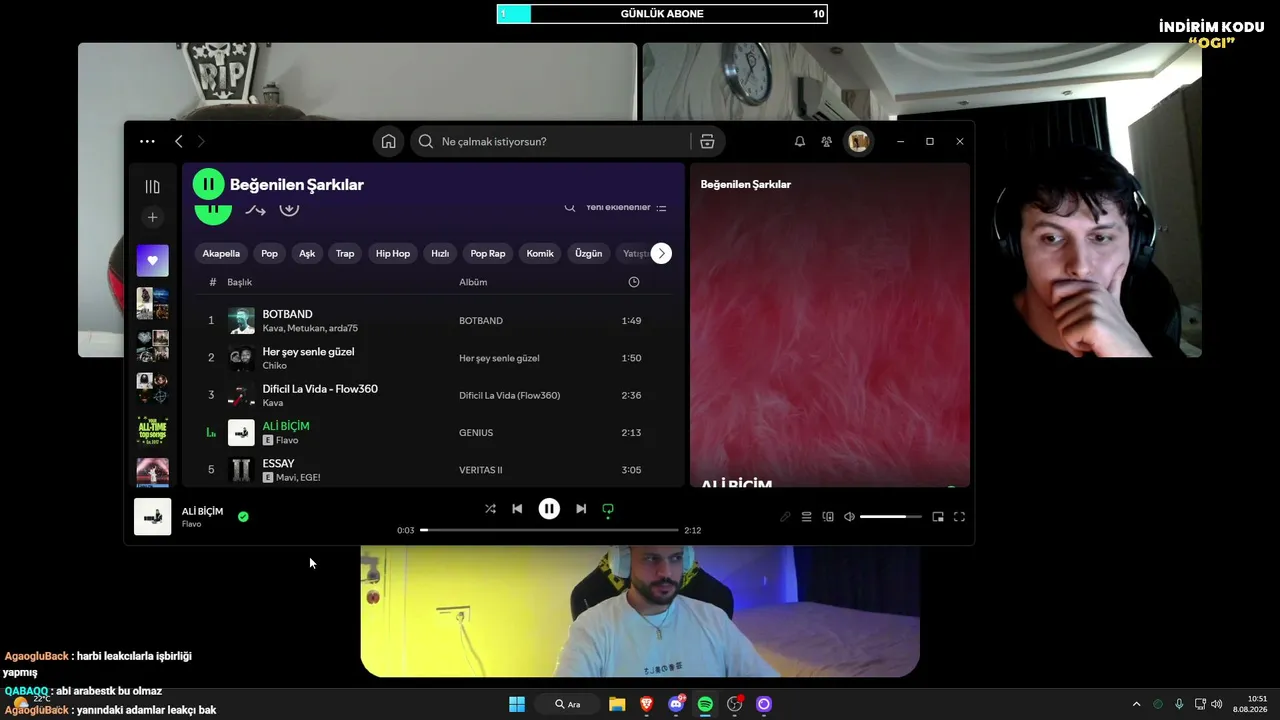Switch to Spotify on the taskbar
Screen dimensions: 1280x720
(x=705, y=704)
